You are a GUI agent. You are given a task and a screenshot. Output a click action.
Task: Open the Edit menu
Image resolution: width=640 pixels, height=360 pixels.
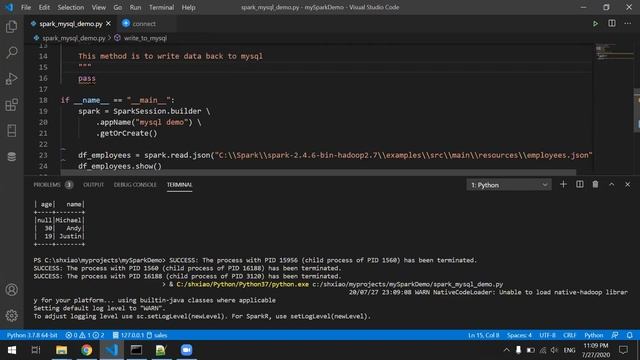(x=44, y=7)
